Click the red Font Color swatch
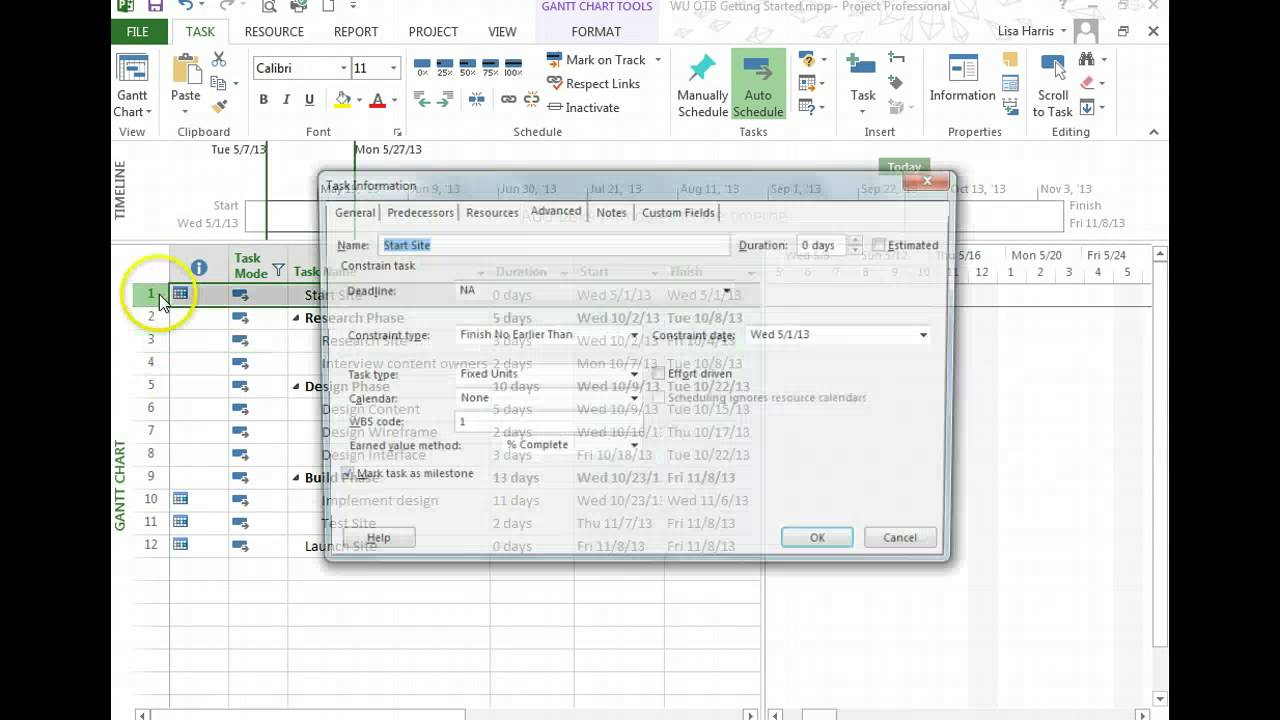Viewport: 1280px width, 720px height. coord(377,99)
